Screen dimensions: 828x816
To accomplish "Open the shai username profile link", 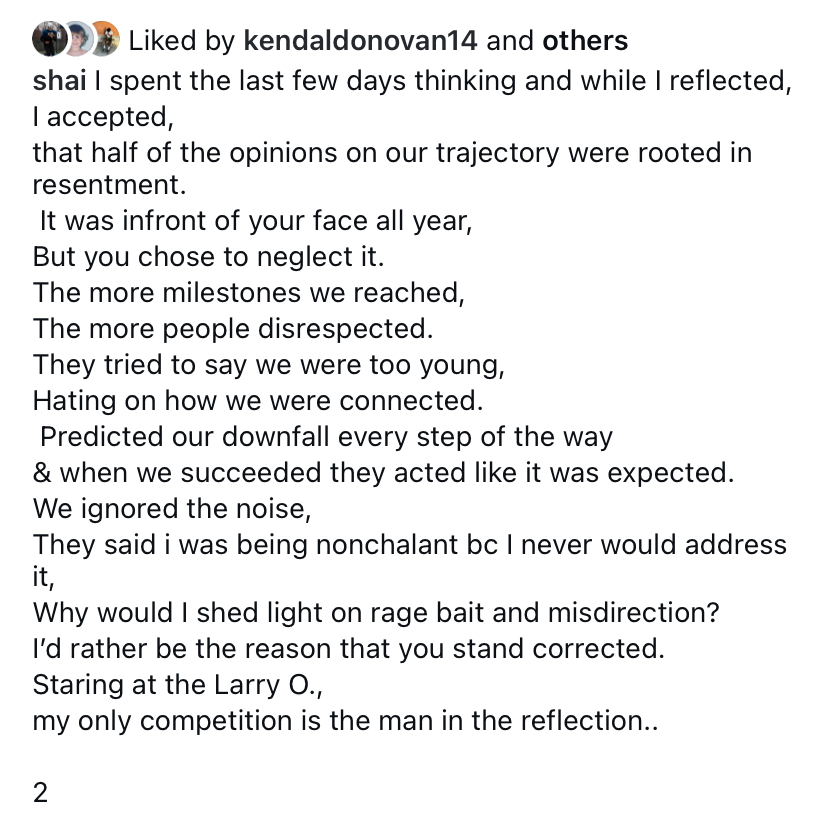I will pos(59,81).
